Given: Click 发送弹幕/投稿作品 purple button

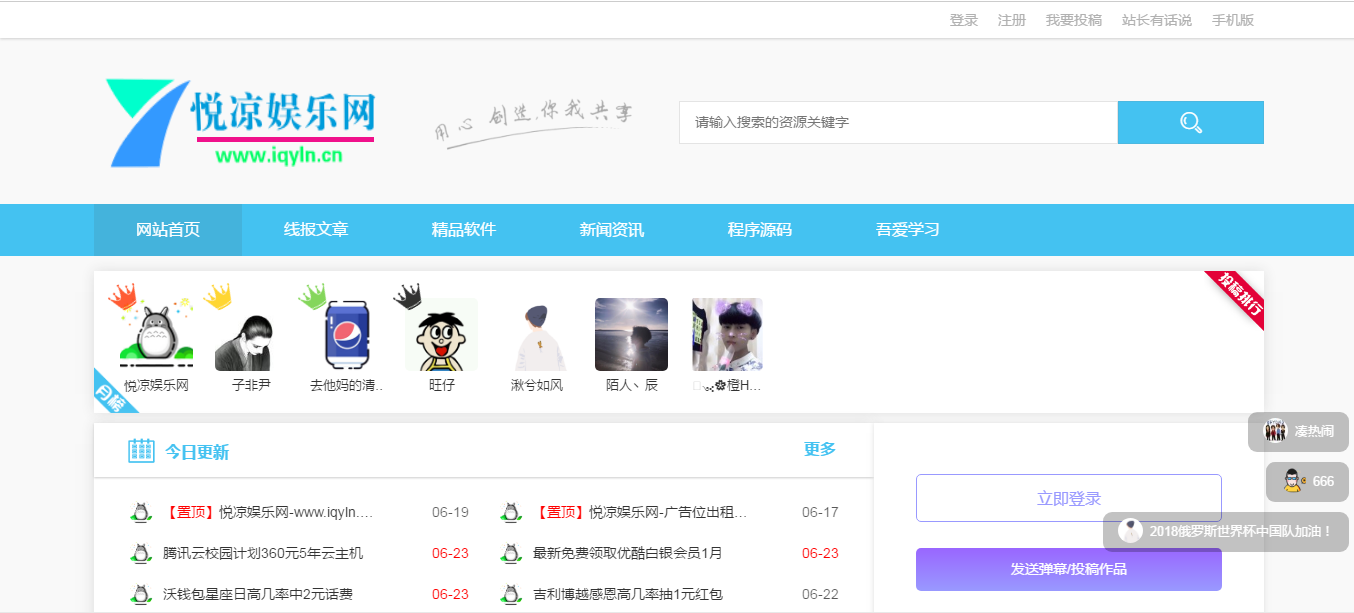Looking at the screenshot, I should pos(1068,569).
